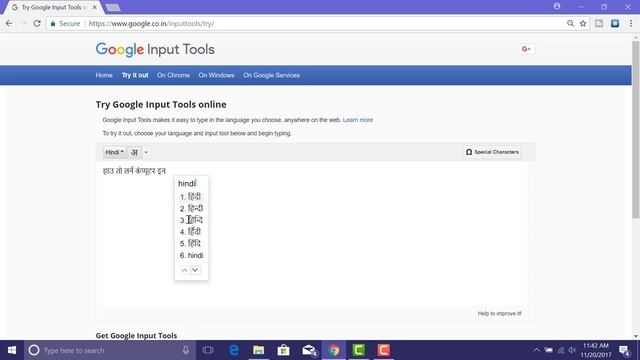Click the zoom magnifier icon in address bar
The width and height of the screenshot is (640, 360).
coord(570,24)
